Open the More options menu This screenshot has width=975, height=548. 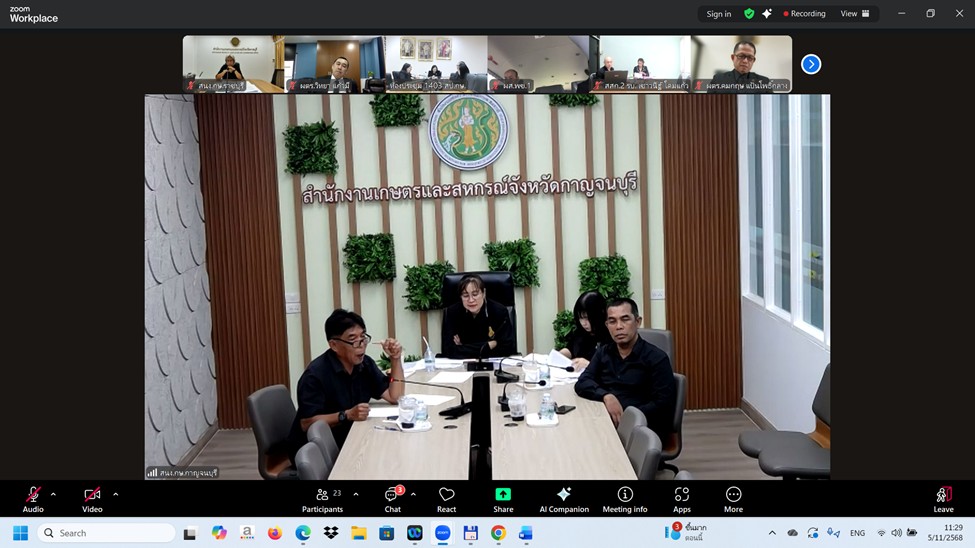pos(733,497)
